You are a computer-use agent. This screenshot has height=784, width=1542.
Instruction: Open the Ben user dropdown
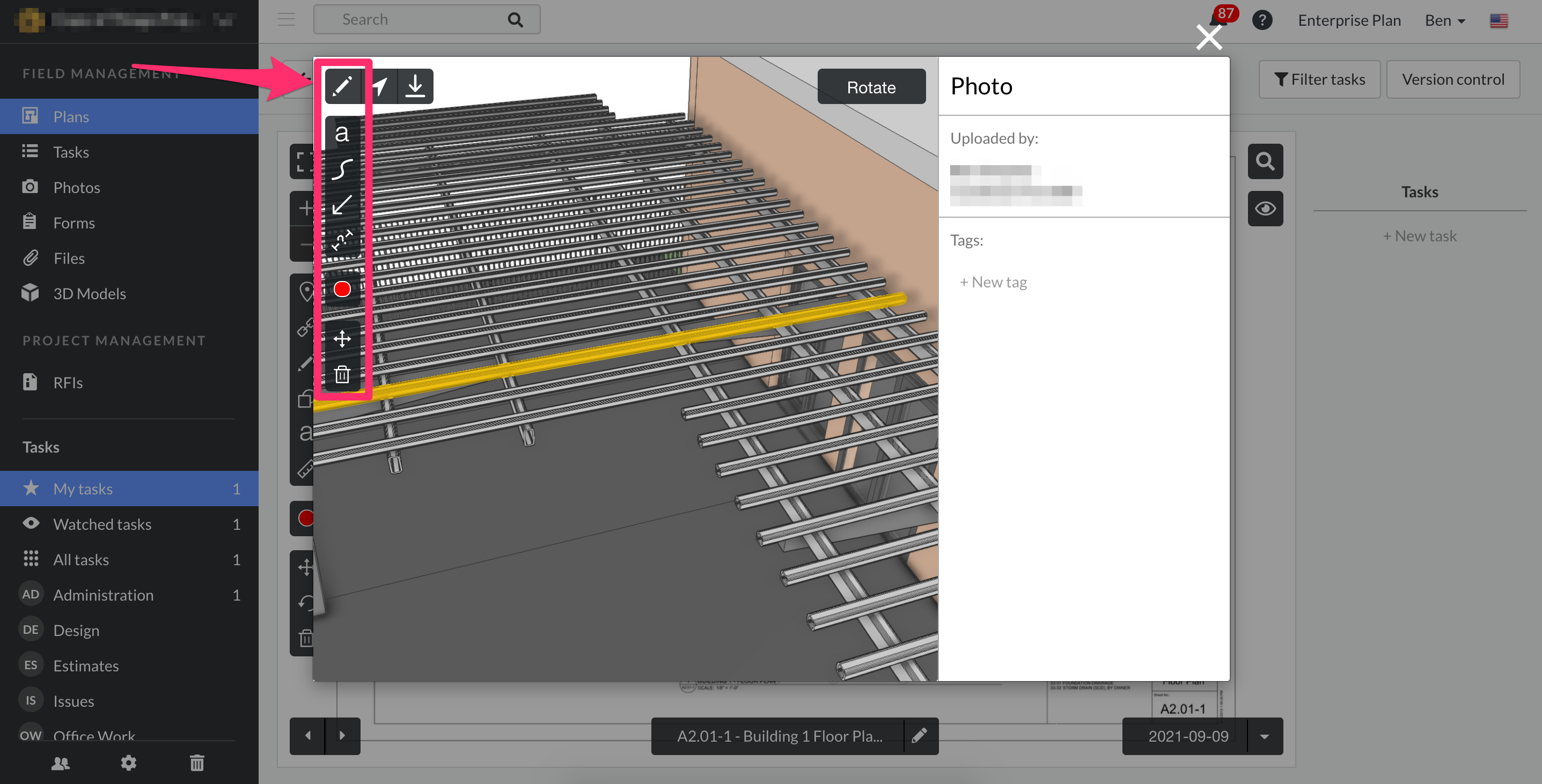pyautogui.click(x=1444, y=20)
